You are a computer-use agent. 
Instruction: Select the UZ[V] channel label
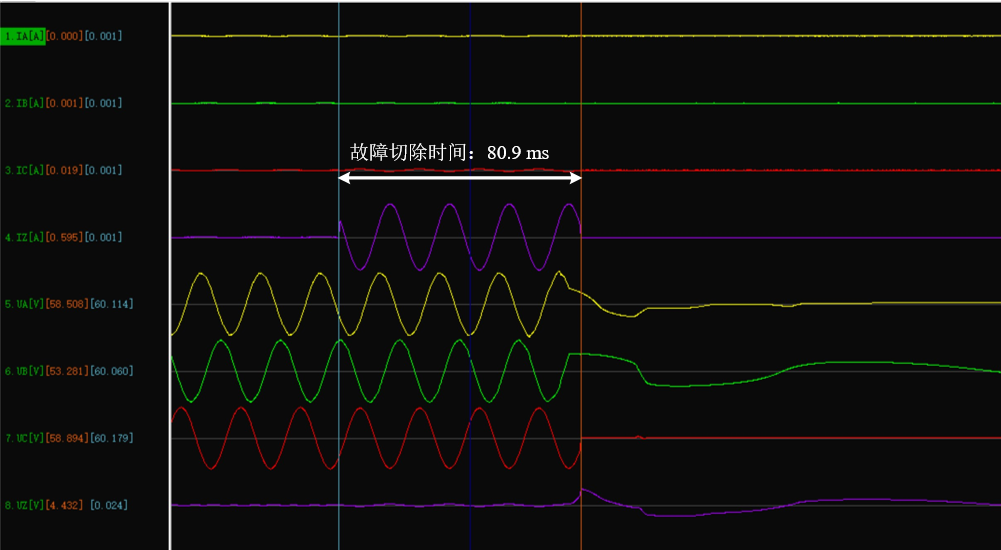point(23,505)
